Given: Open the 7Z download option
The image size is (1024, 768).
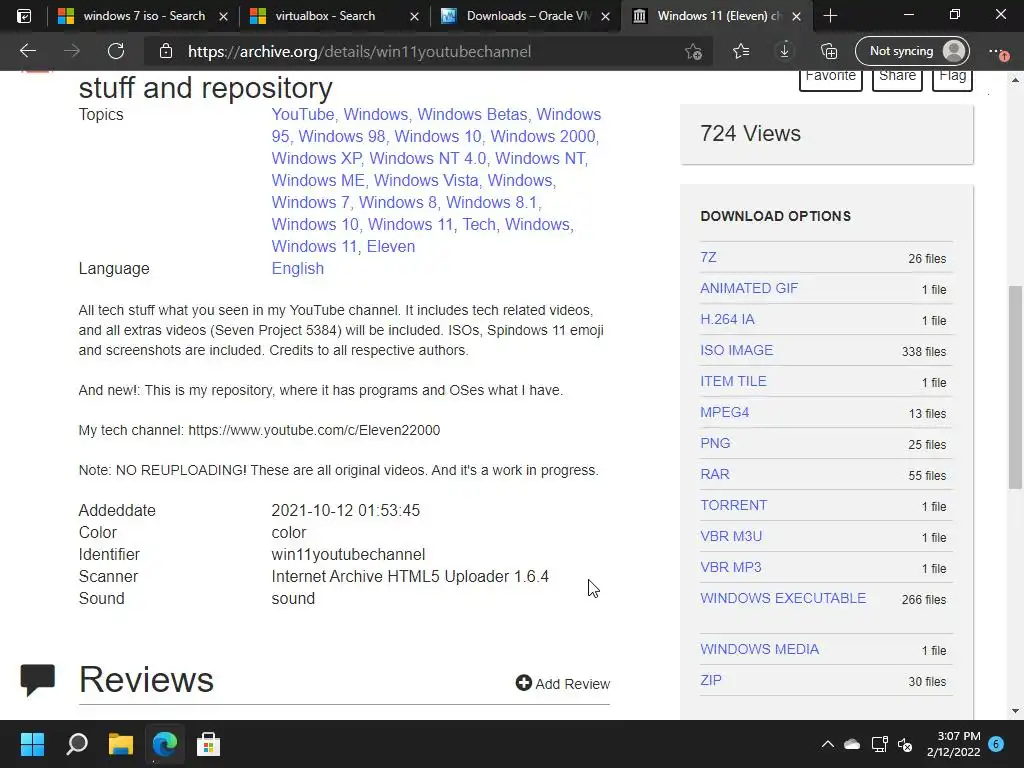Looking at the screenshot, I should click(708, 257).
